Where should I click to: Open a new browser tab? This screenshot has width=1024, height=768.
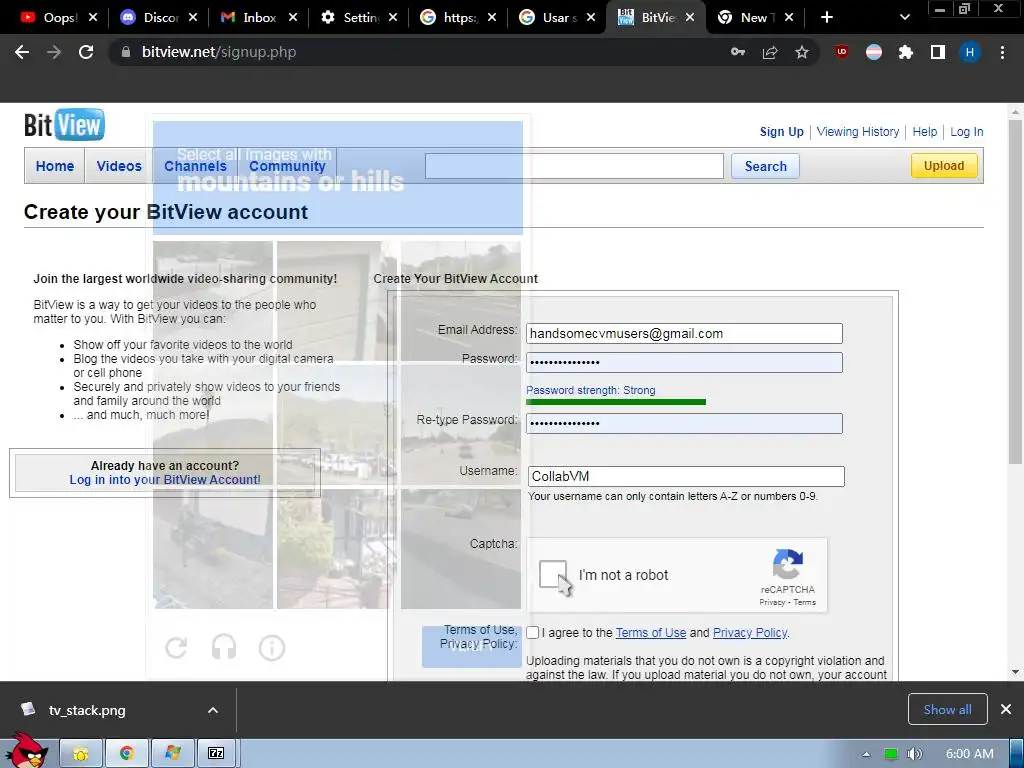[827, 18]
